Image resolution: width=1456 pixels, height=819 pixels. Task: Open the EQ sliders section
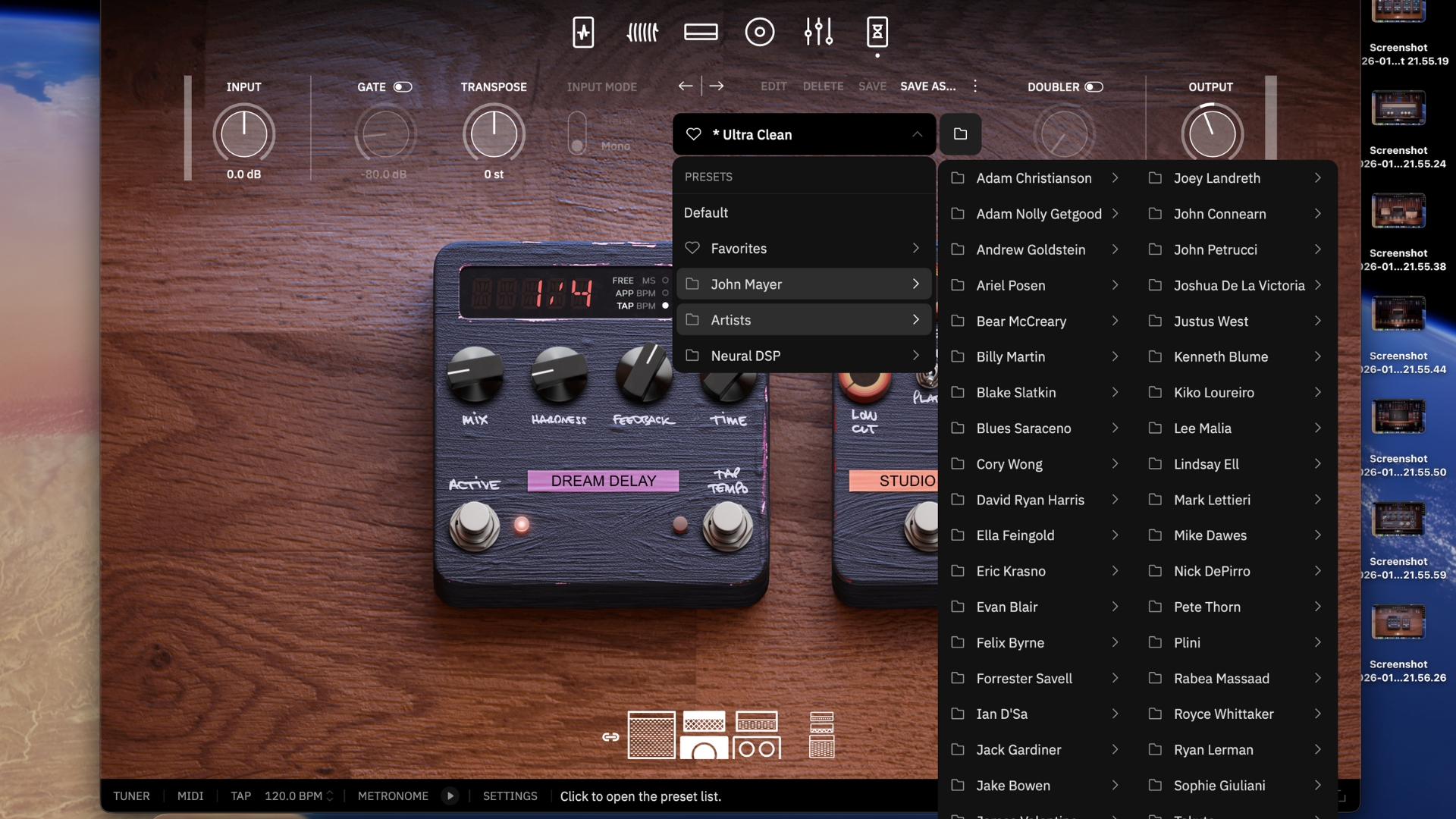(820, 33)
